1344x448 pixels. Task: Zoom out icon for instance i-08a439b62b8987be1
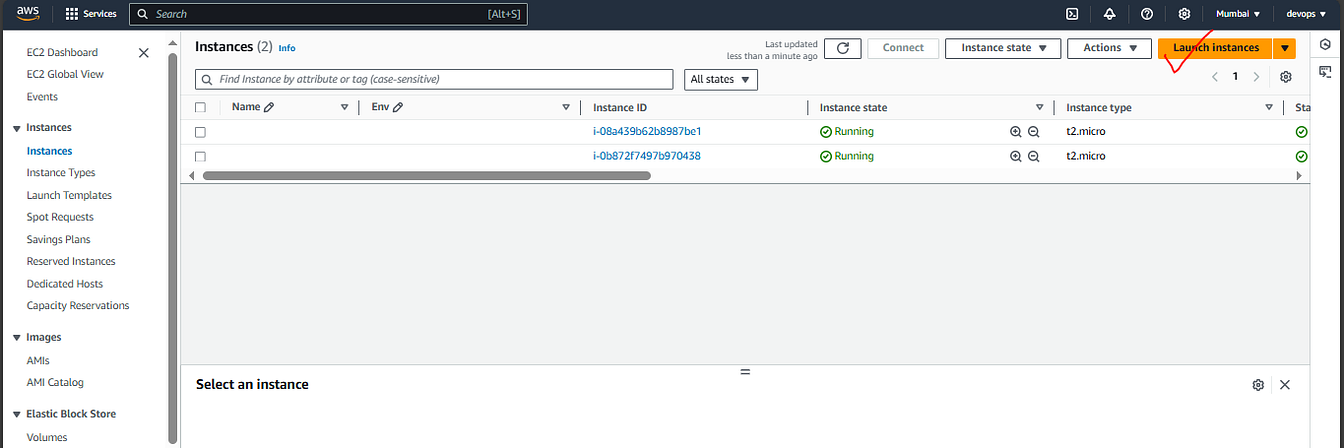point(1034,132)
